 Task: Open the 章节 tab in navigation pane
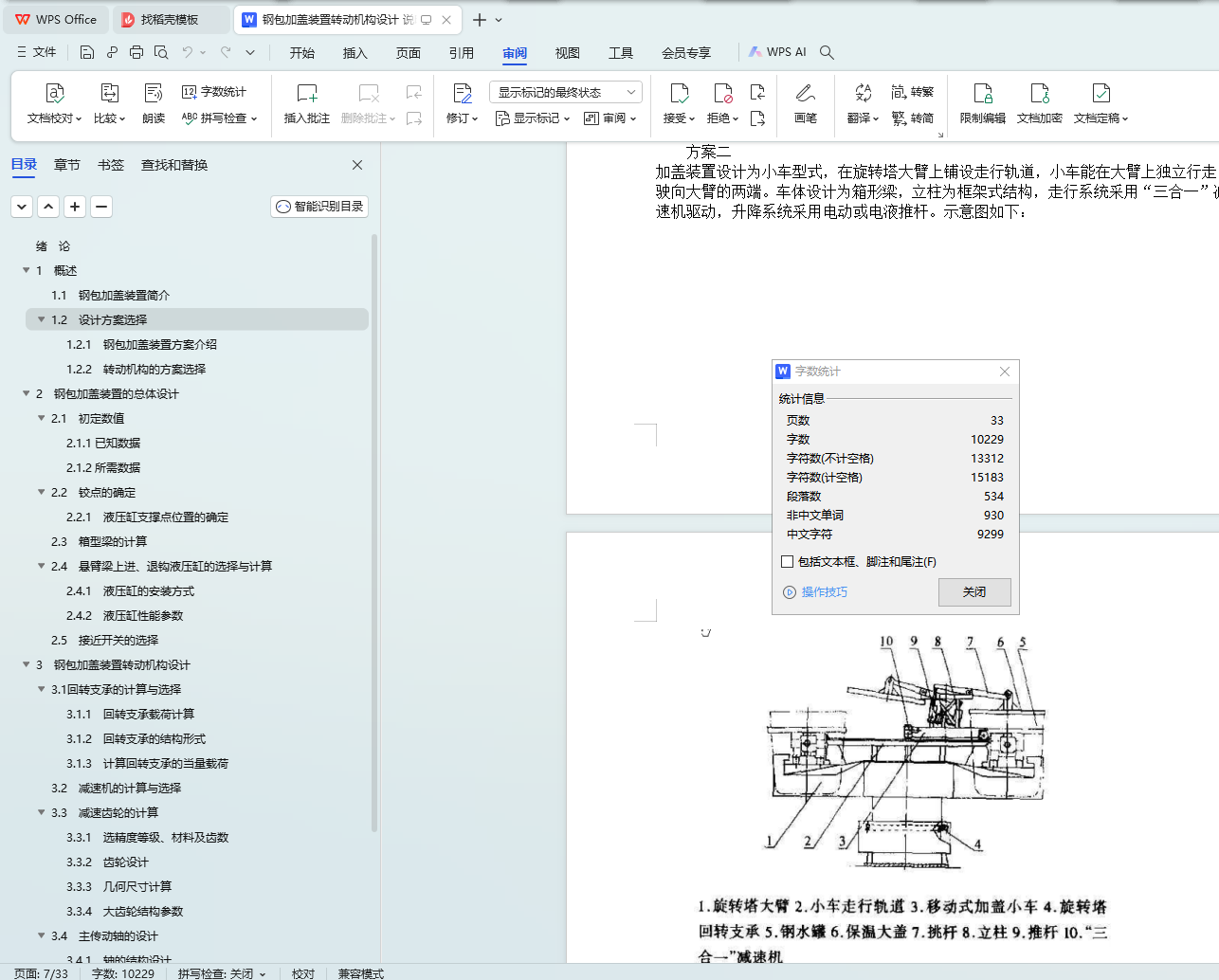click(x=67, y=165)
